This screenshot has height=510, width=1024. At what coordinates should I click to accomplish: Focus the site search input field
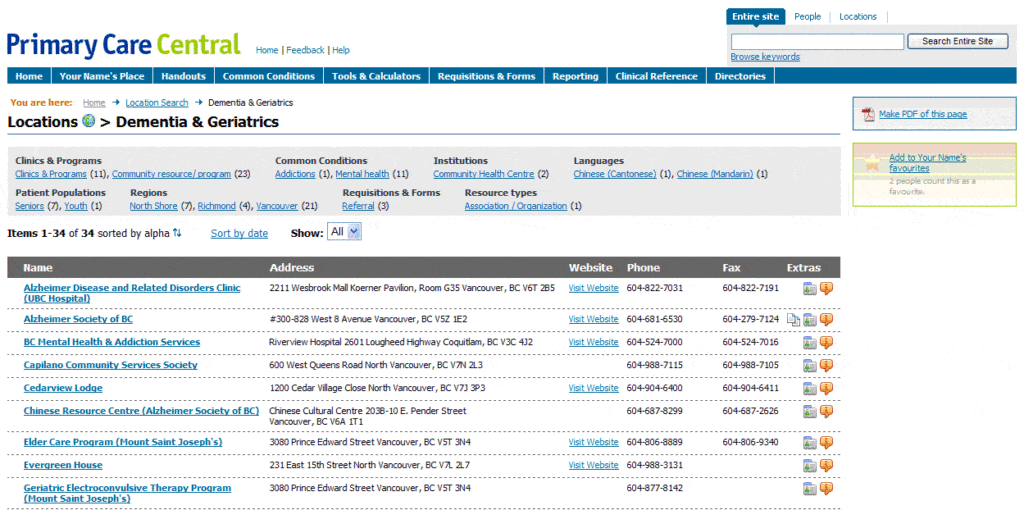point(817,42)
